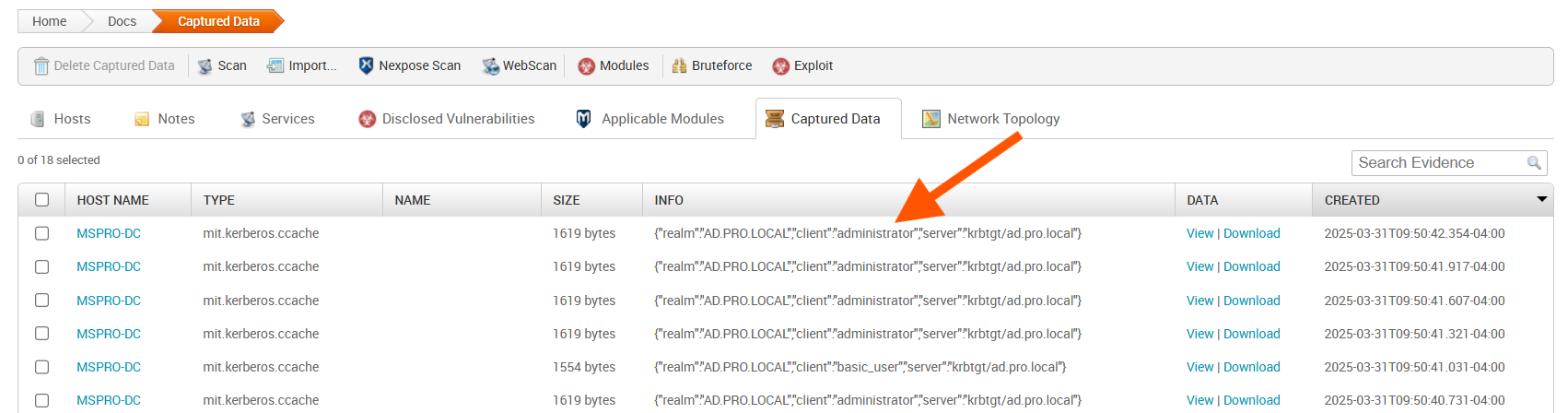Open the Import icon in toolbar

(275, 66)
